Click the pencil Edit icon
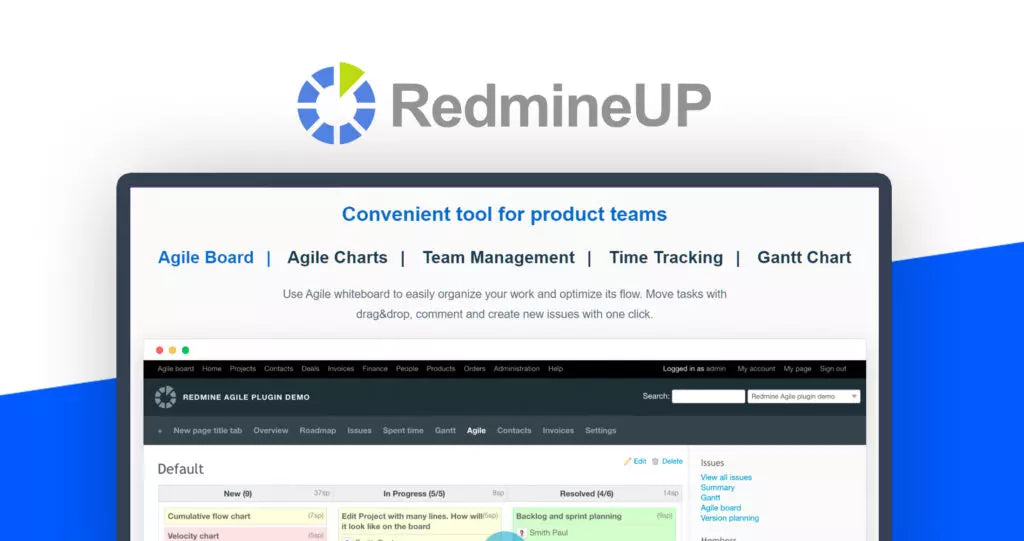1024x541 pixels. (628, 461)
